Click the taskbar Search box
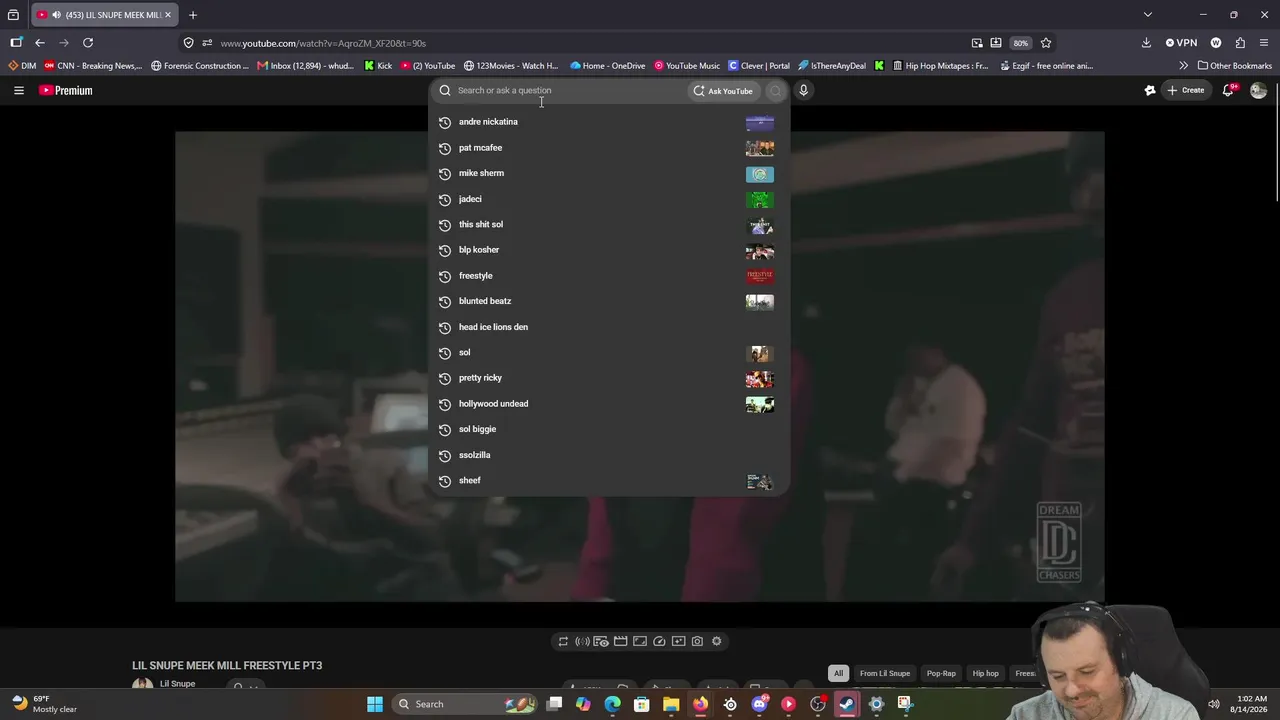The width and height of the screenshot is (1280, 720). [x=465, y=704]
